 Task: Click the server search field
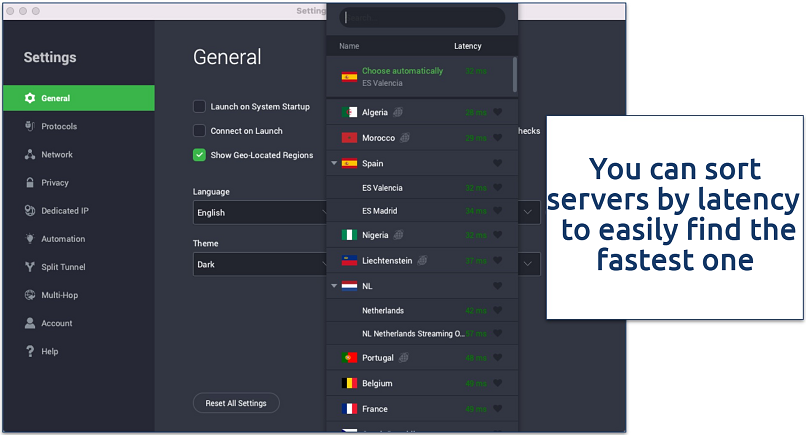click(420, 17)
